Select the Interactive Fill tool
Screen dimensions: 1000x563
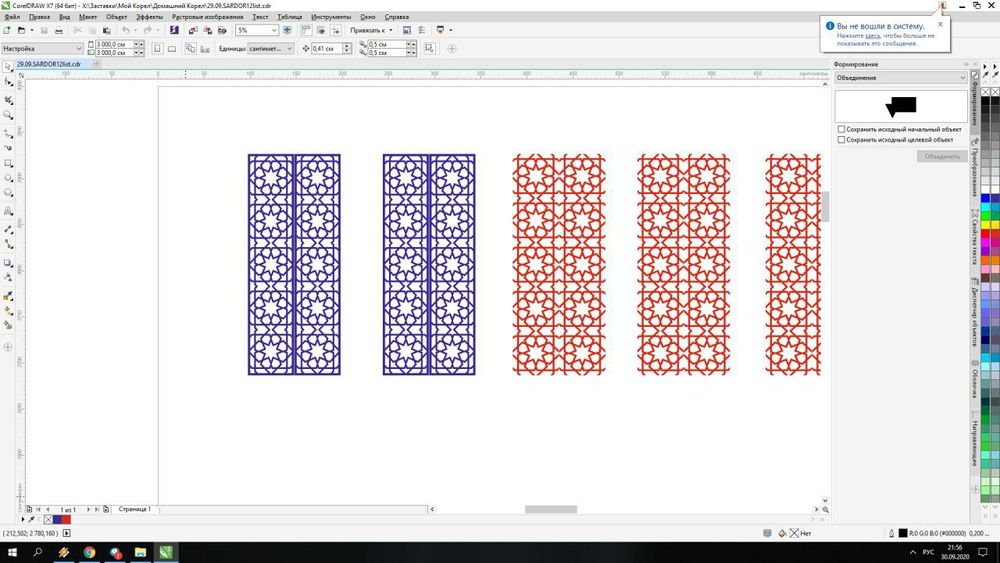[8, 311]
